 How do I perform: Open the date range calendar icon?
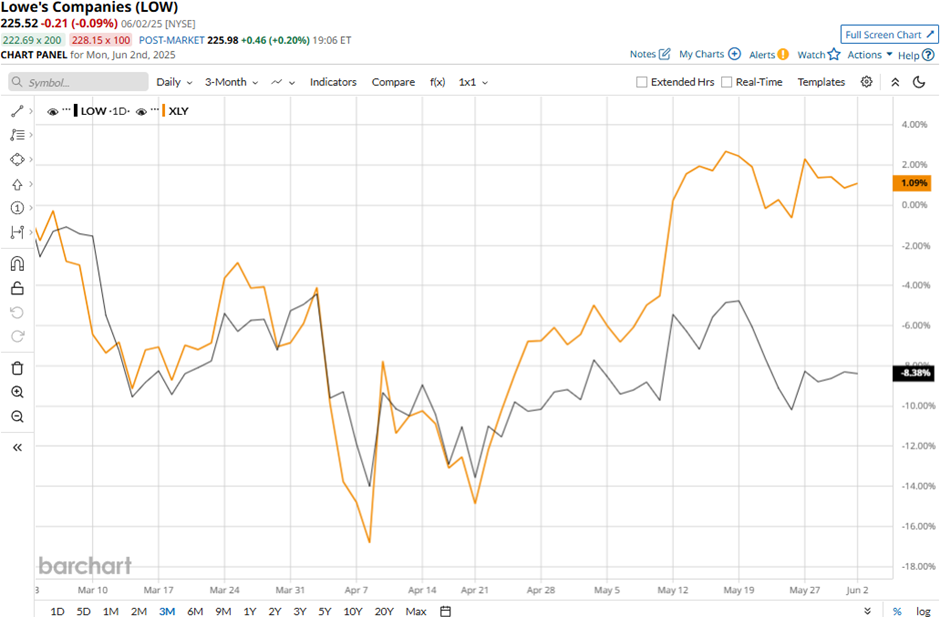[445, 611]
